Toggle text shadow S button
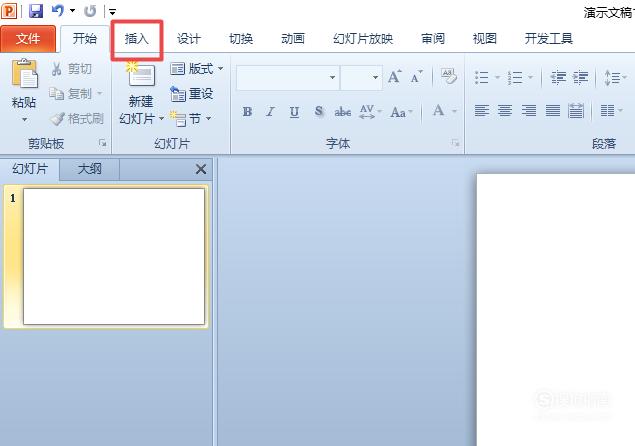This screenshot has height=446, width=635. (319, 111)
